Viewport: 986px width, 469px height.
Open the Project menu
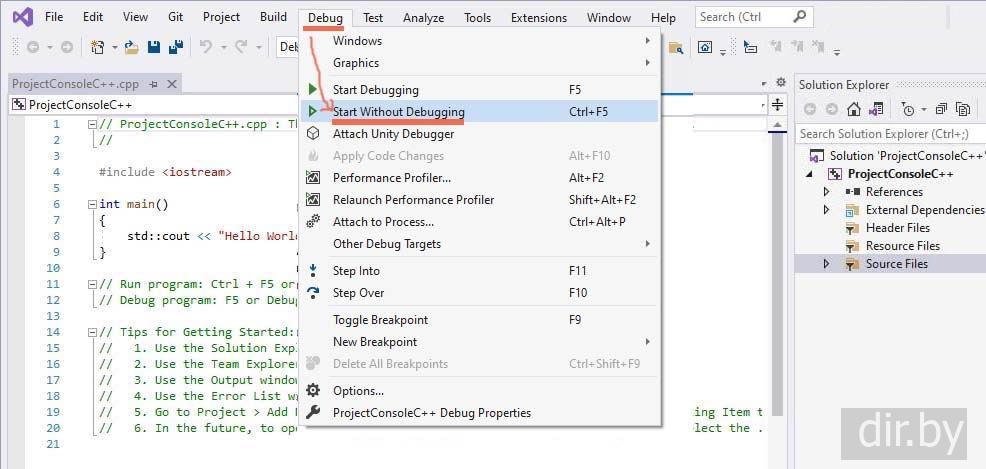[x=221, y=17]
